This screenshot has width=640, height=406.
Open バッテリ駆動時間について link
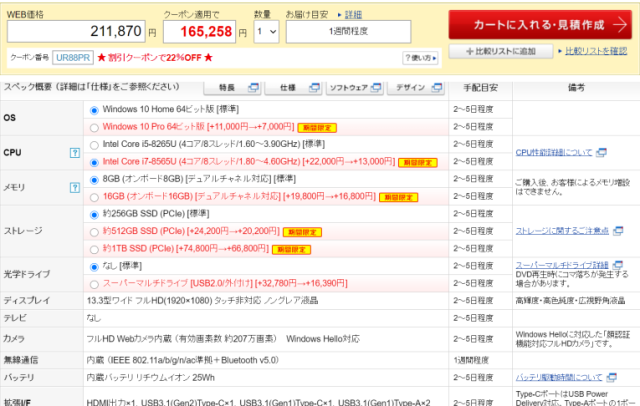(x=559, y=377)
